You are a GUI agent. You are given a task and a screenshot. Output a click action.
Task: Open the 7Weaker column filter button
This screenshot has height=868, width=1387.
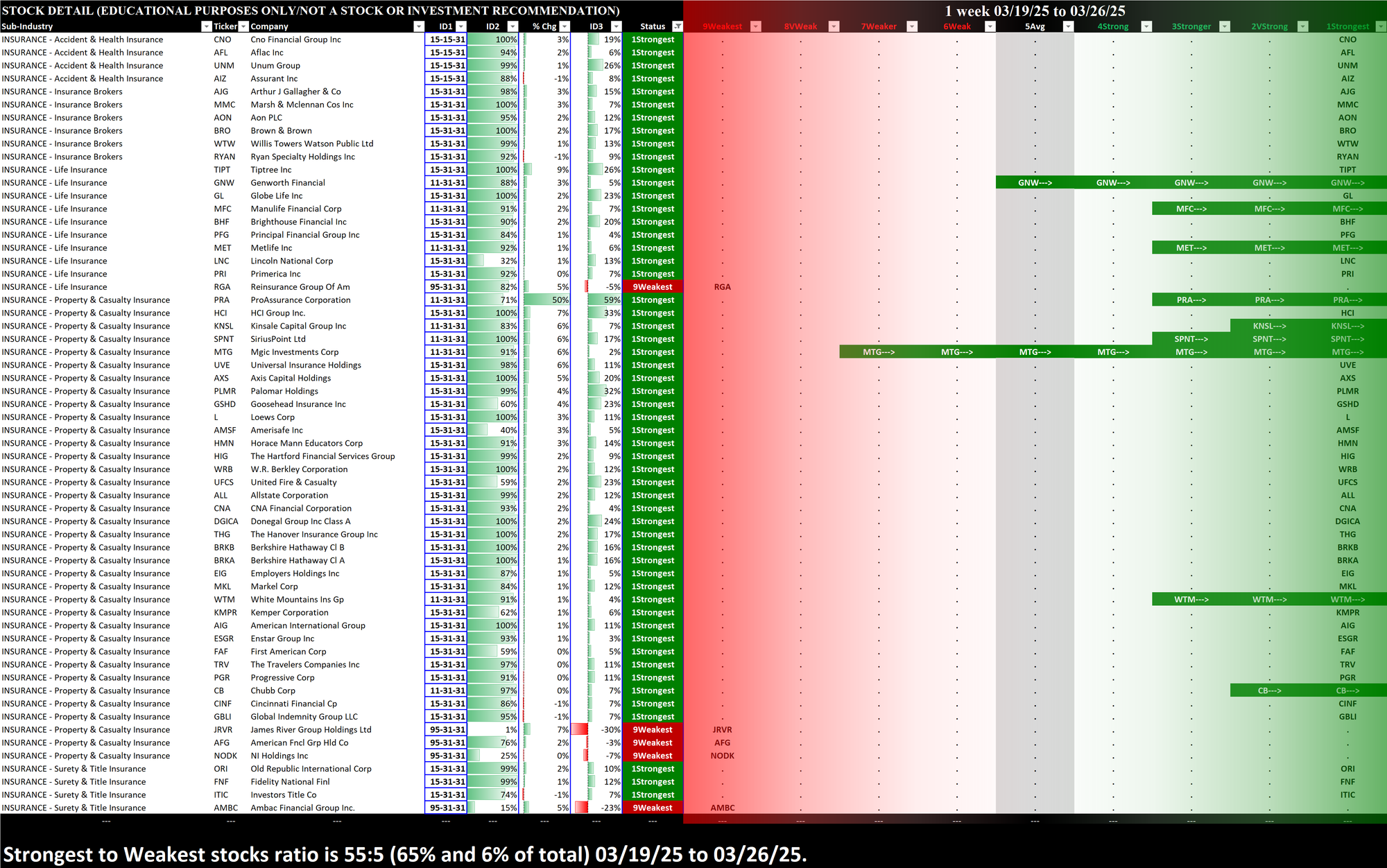pos(912,26)
